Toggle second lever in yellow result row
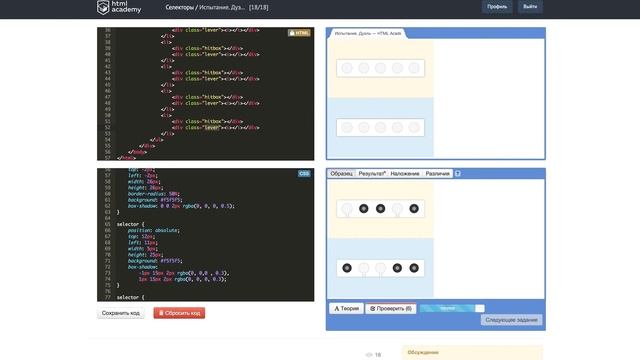This screenshot has height=360, width=640. click(364, 68)
